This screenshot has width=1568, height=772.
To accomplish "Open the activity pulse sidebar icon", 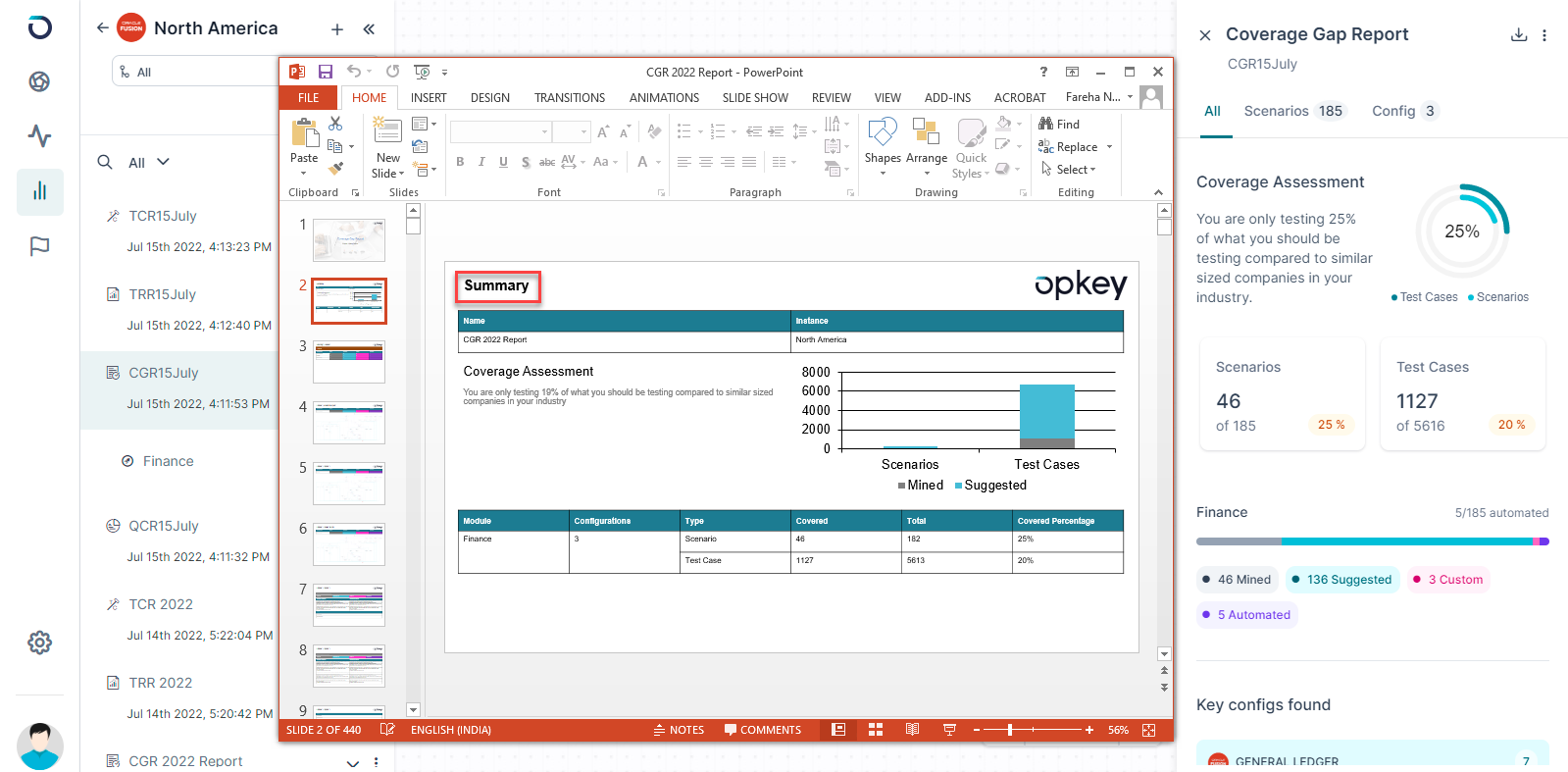I will 39,135.
